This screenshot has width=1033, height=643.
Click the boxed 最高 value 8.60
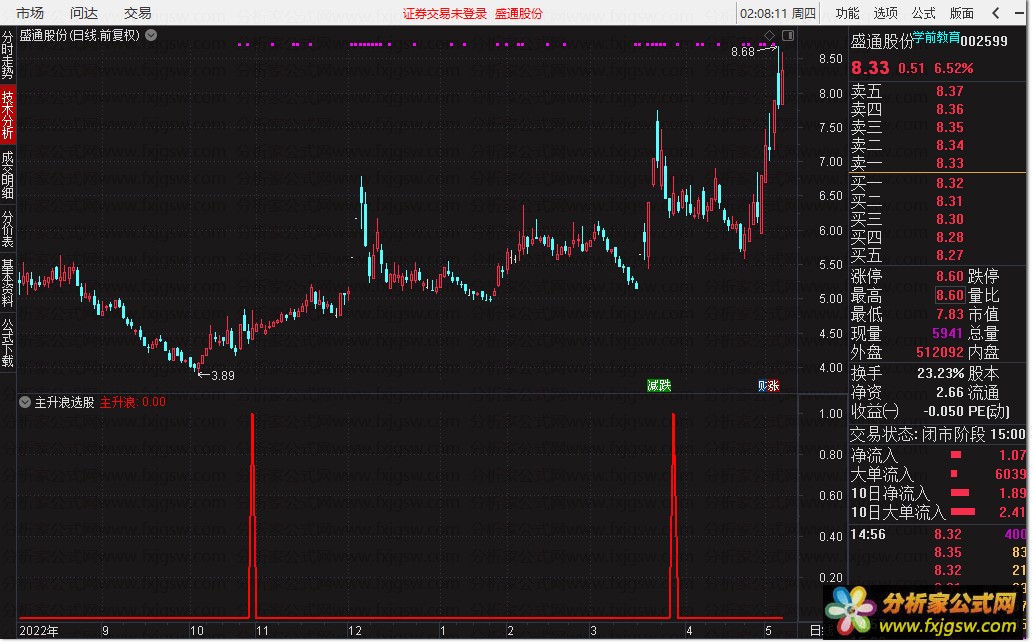950,295
